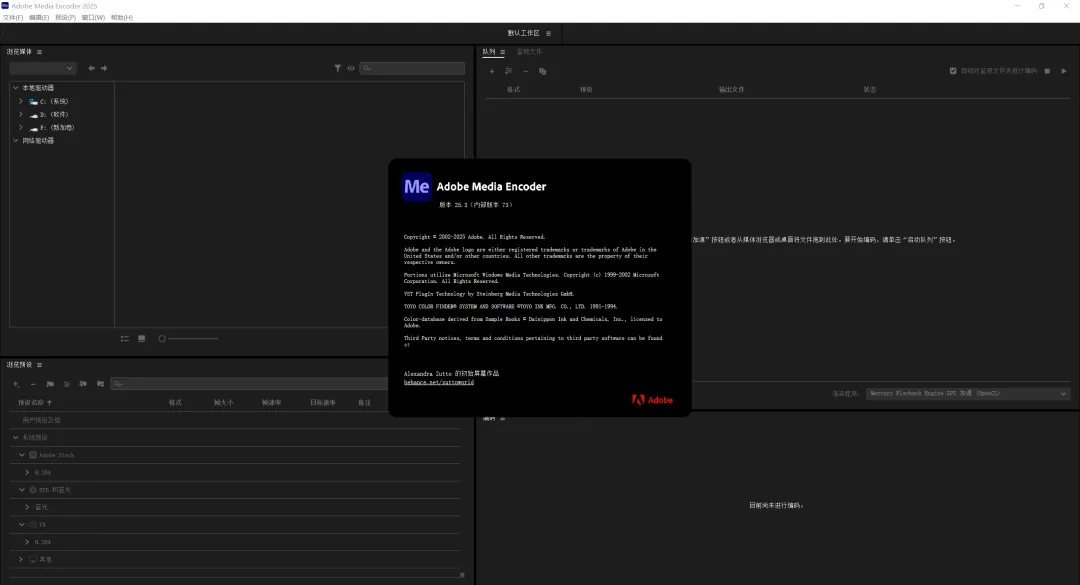
Task: Collapse the 系统预设 group
Action: [x=16, y=438]
